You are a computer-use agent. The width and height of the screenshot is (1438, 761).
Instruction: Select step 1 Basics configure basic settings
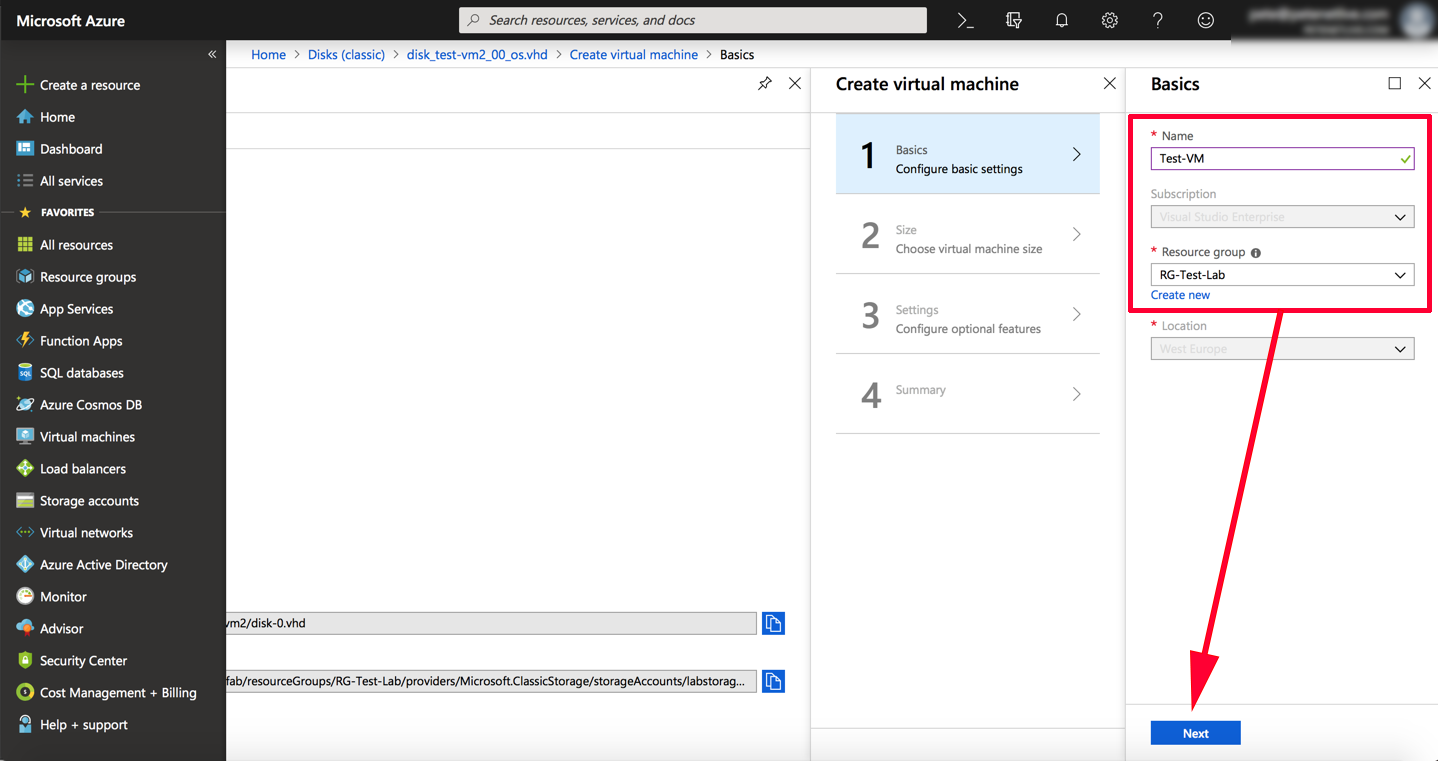point(967,154)
